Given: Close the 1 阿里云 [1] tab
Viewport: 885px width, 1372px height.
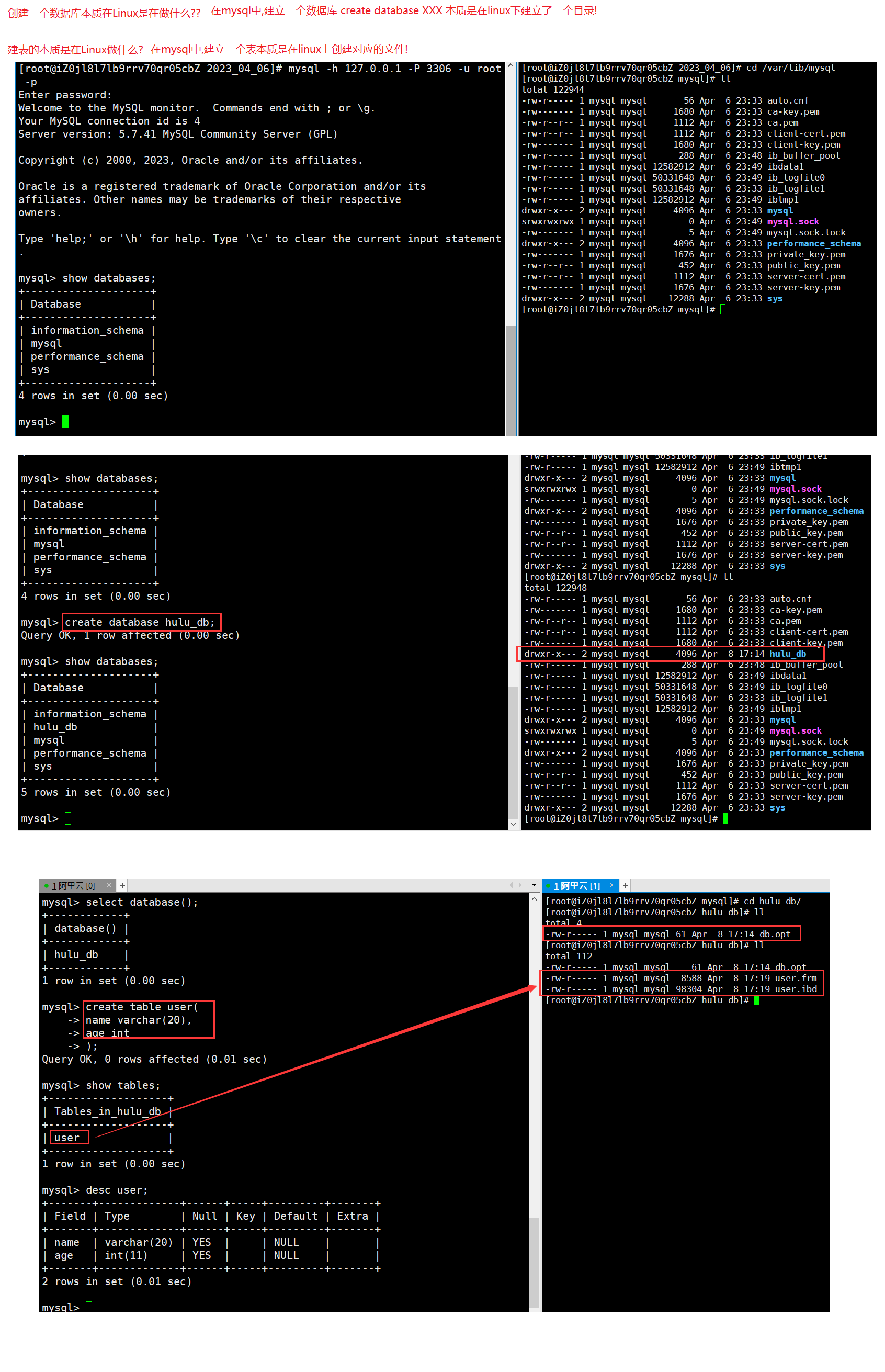Looking at the screenshot, I should [612, 886].
